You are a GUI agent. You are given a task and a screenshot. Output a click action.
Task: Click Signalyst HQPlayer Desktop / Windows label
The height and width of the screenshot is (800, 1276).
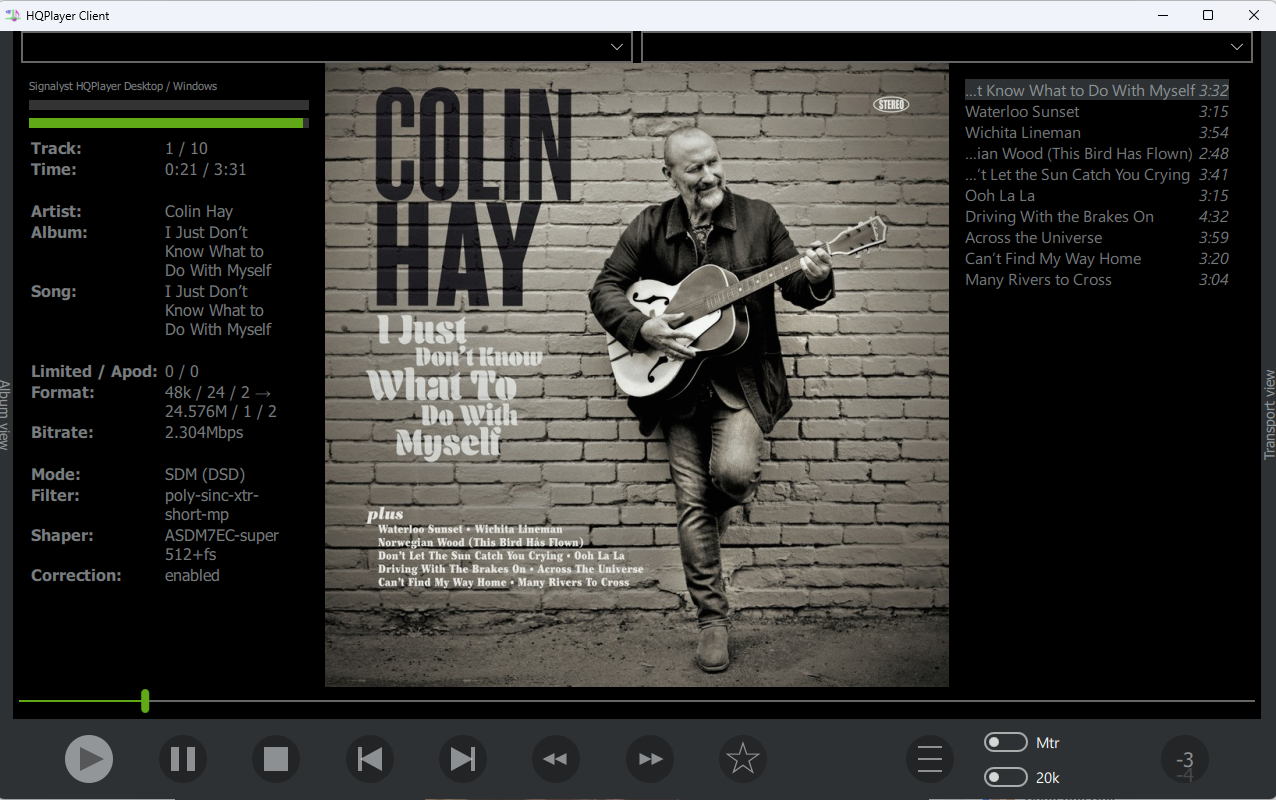point(123,86)
